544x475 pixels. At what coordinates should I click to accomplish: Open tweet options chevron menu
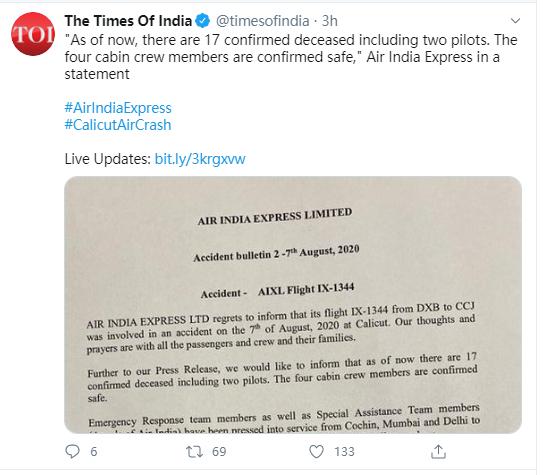click(516, 21)
